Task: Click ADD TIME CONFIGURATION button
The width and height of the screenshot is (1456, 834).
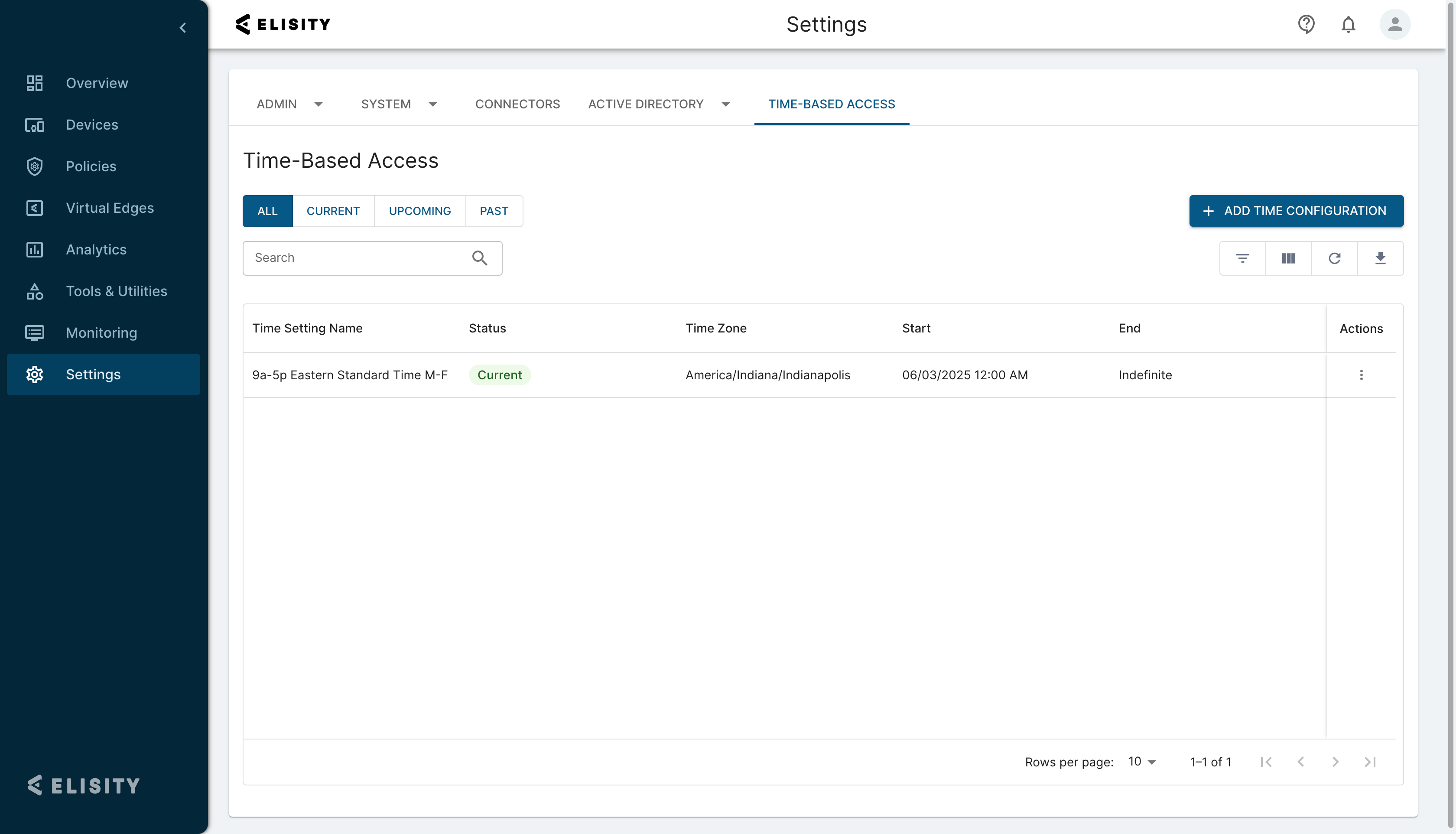Action: pyautogui.click(x=1296, y=211)
